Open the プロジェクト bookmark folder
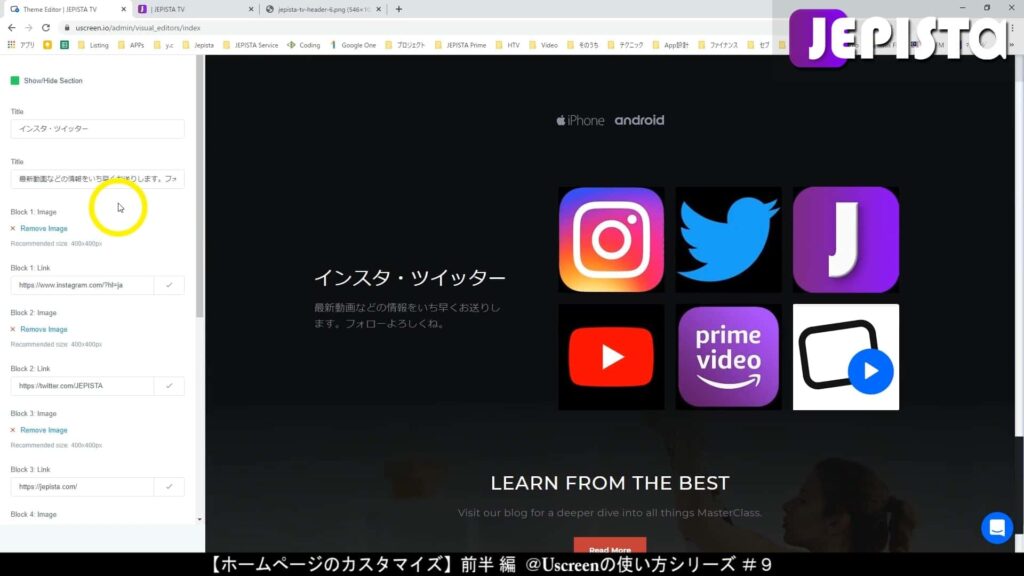1024x576 pixels. click(405, 45)
